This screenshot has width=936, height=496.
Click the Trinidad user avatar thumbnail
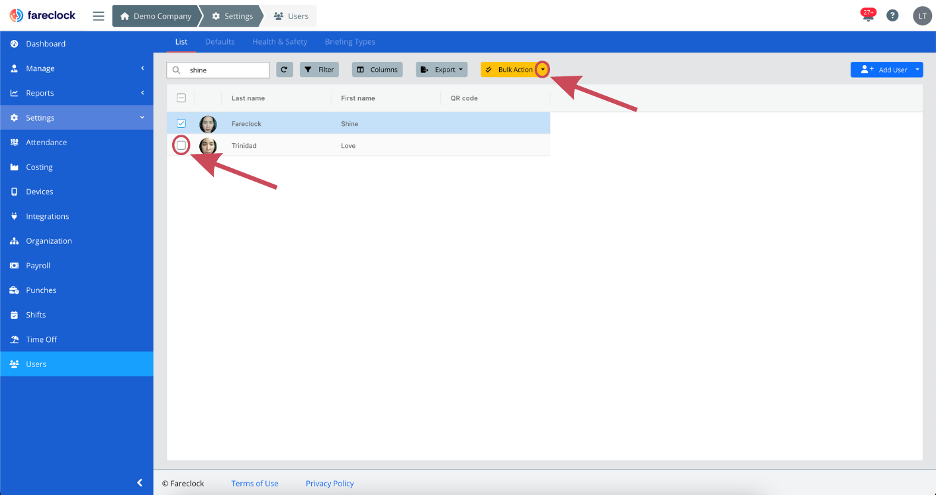click(208, 146)
